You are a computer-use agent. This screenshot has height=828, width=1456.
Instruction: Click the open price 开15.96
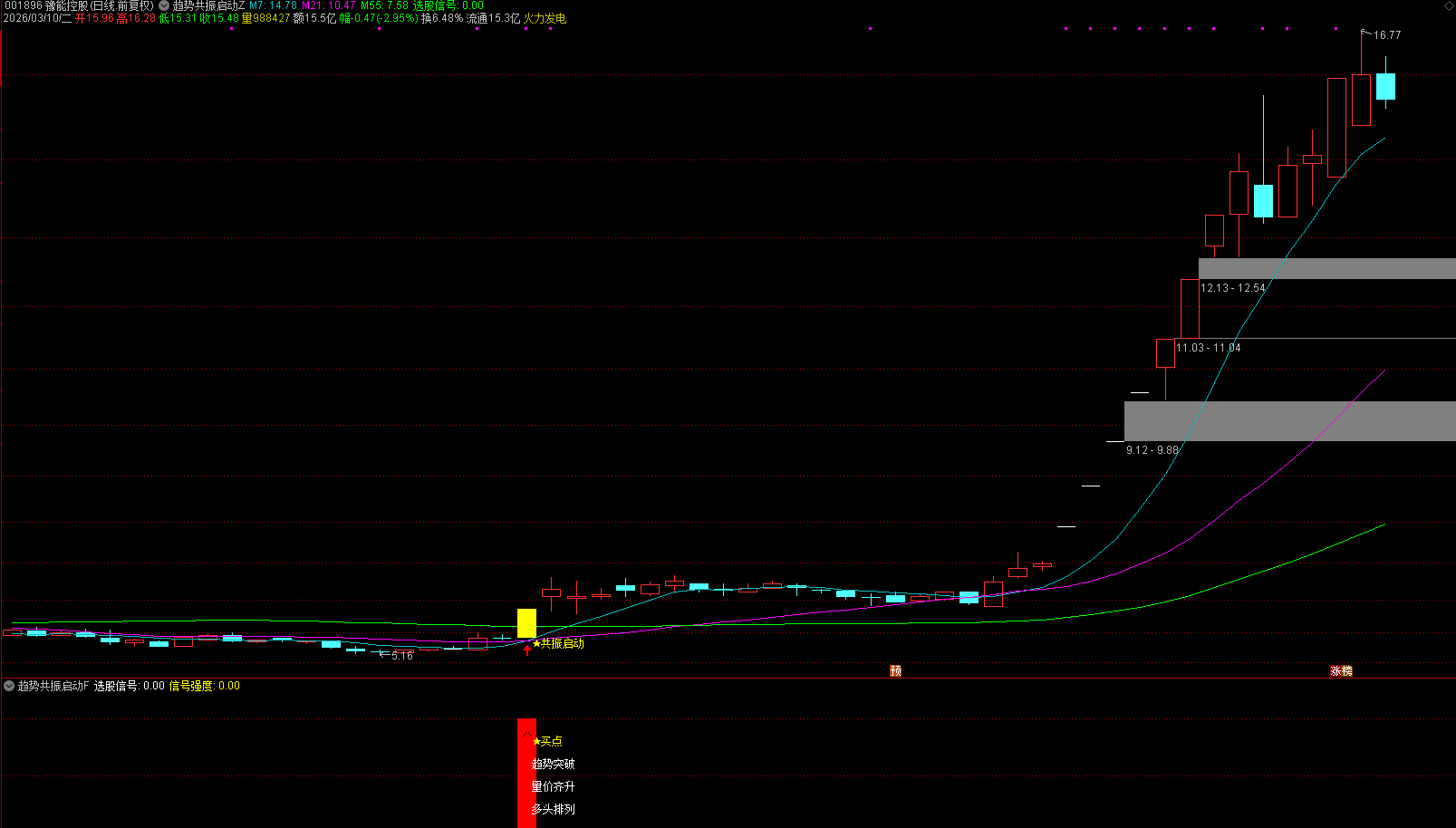click(x=94, y=18)
